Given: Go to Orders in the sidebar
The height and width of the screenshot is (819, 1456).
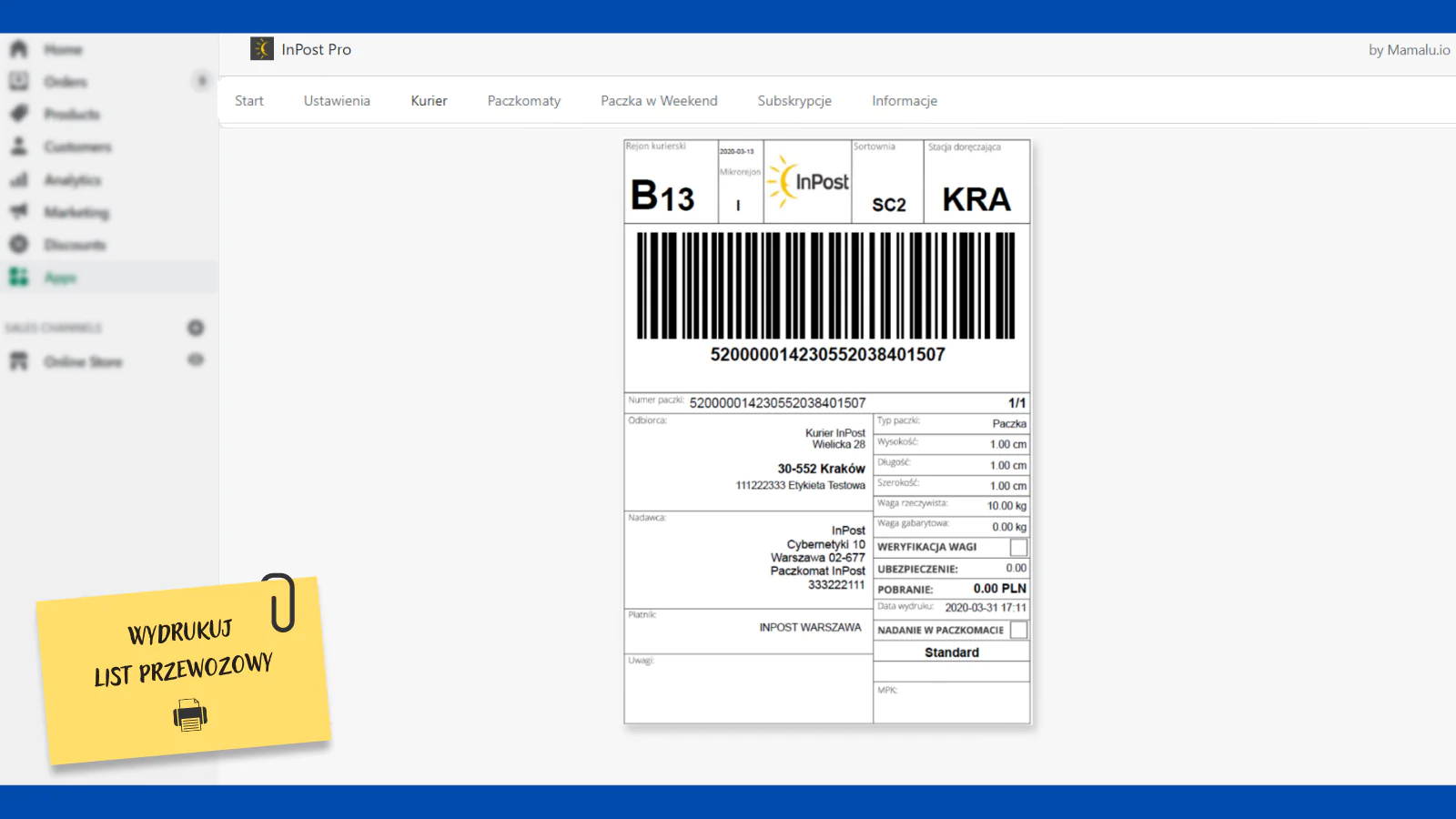Looking at the screenshot, I should point(66,82).
